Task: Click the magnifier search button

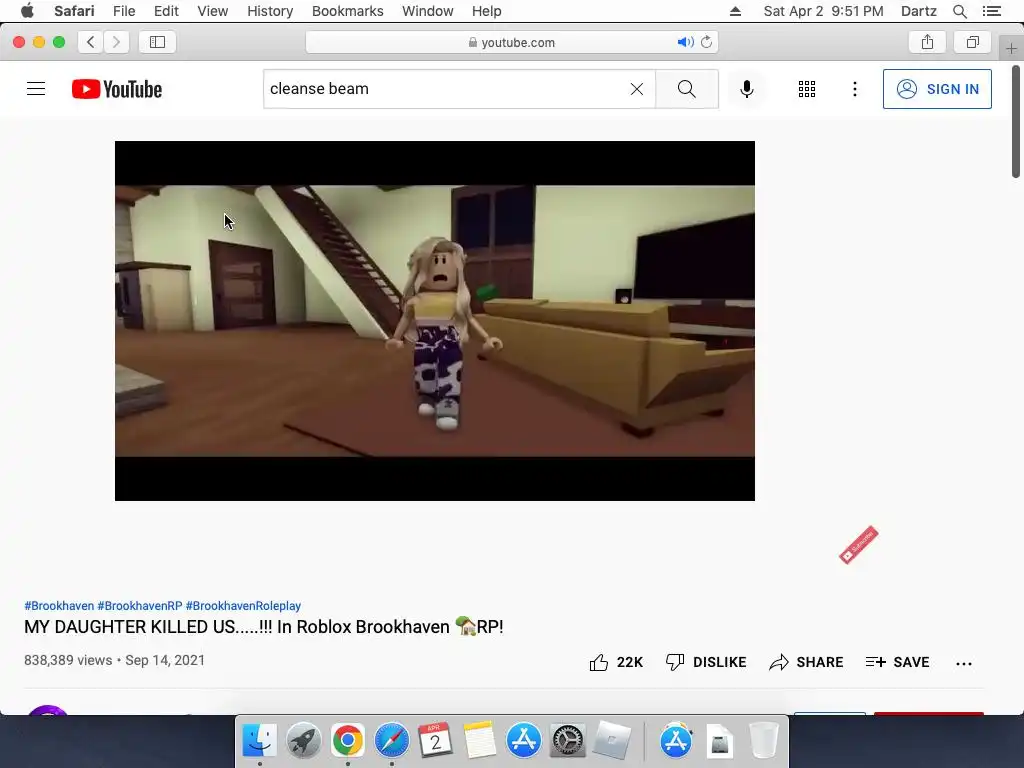Action: coord(686,89)
